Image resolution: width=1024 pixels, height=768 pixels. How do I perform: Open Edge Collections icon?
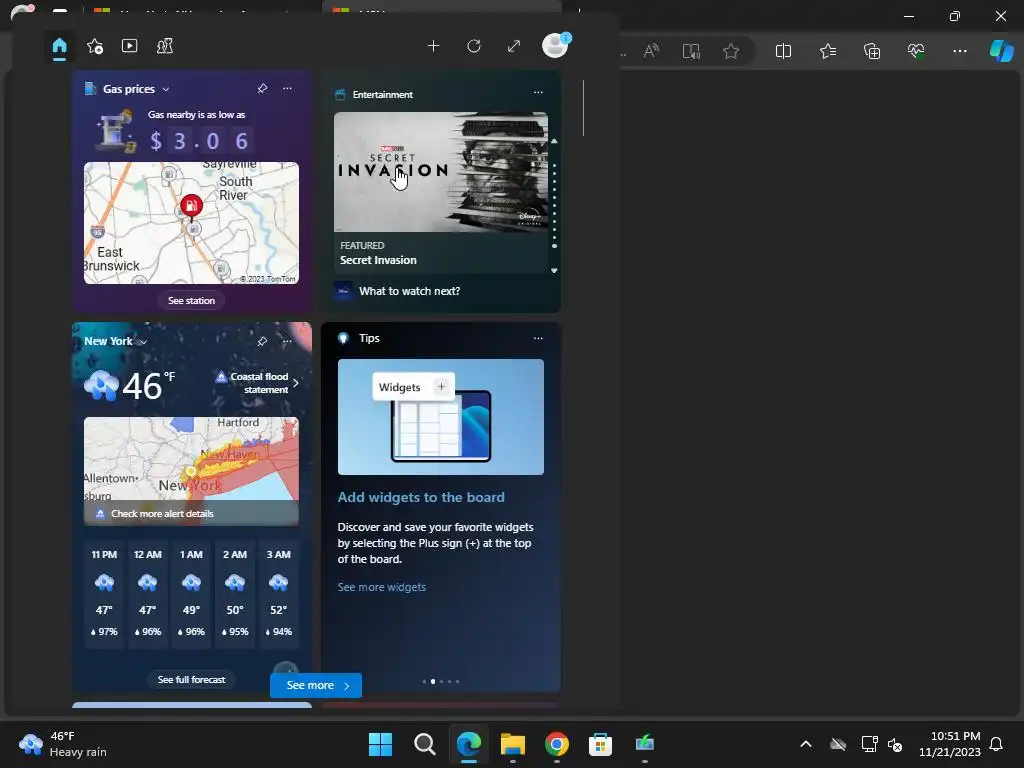click(x=872, y=51)
